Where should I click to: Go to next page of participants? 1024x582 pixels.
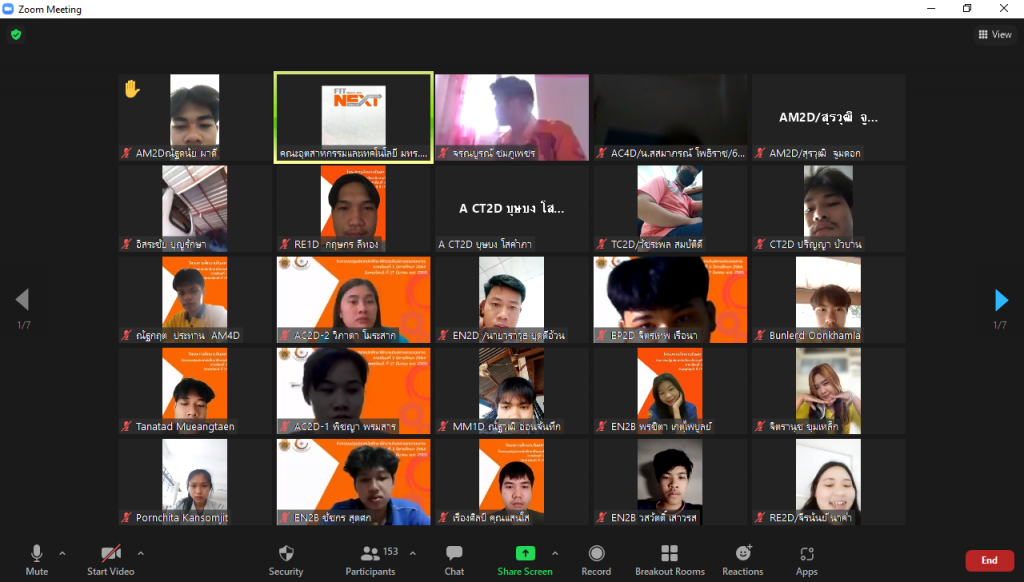1001,300
